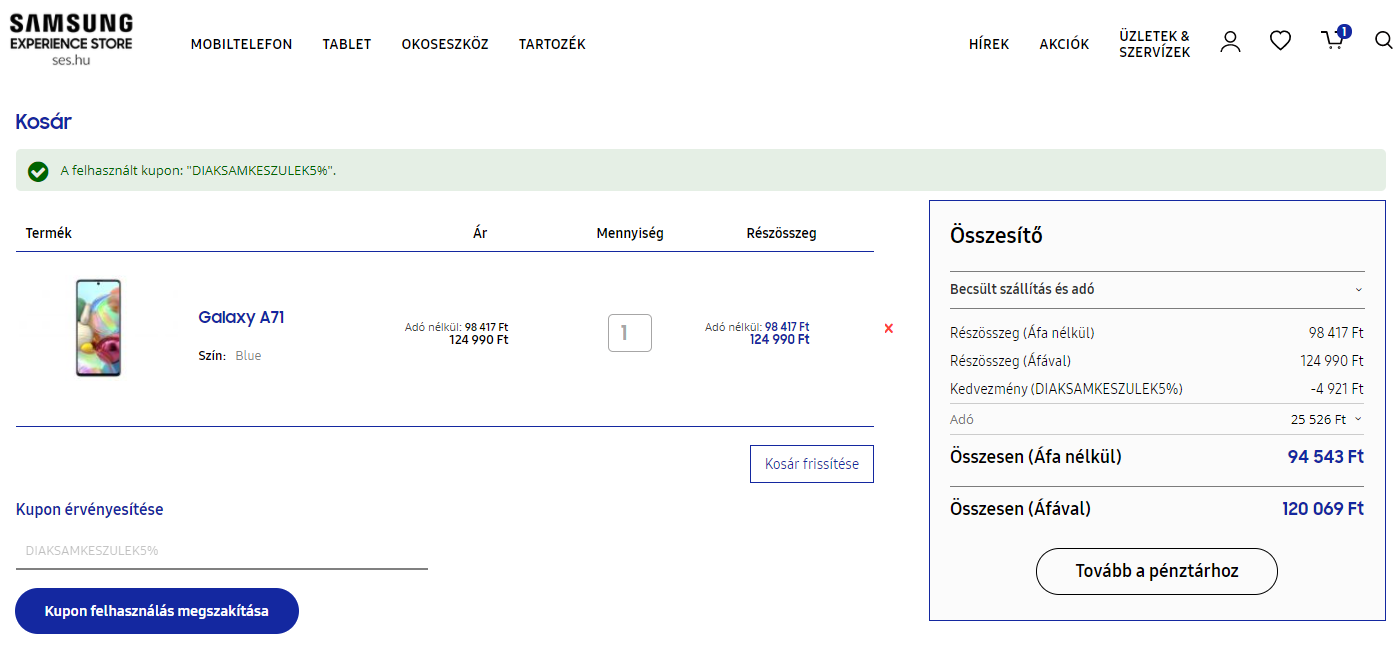Click the Kosár frissítése button
Viewport: 1399px width, 655px height.
pos(811,464)
